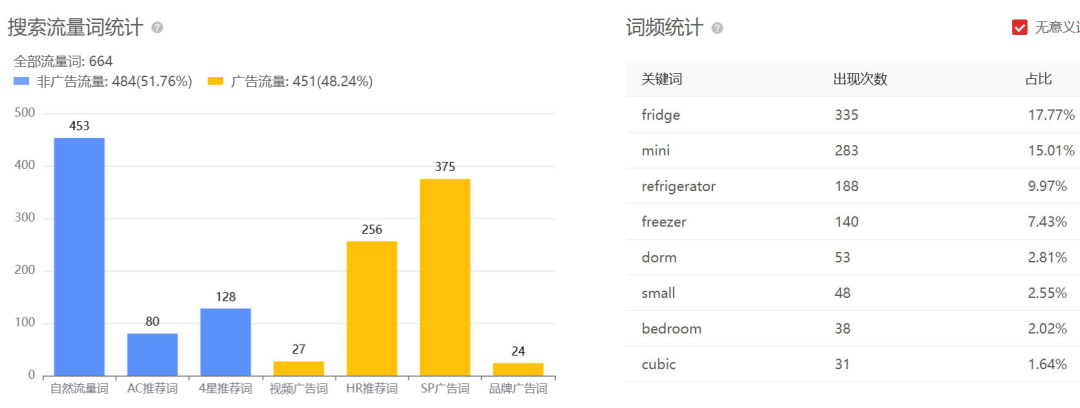Click the 关键词 column header
This screenshot has width=1080, height=408.
pos(662,79)
